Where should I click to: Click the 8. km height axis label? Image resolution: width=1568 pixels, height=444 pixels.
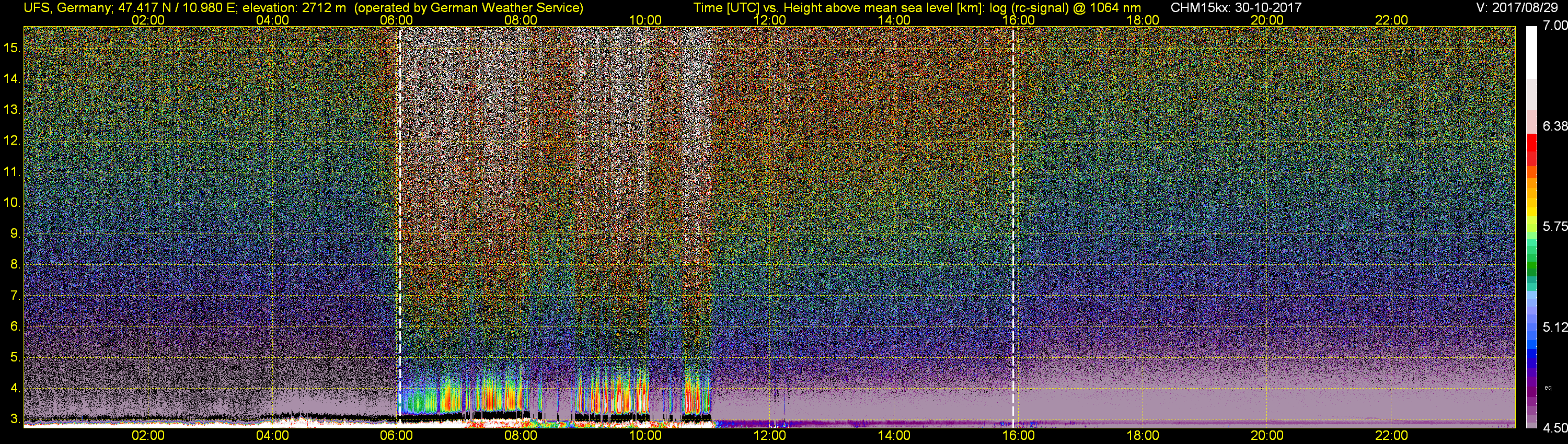(15, 265)
